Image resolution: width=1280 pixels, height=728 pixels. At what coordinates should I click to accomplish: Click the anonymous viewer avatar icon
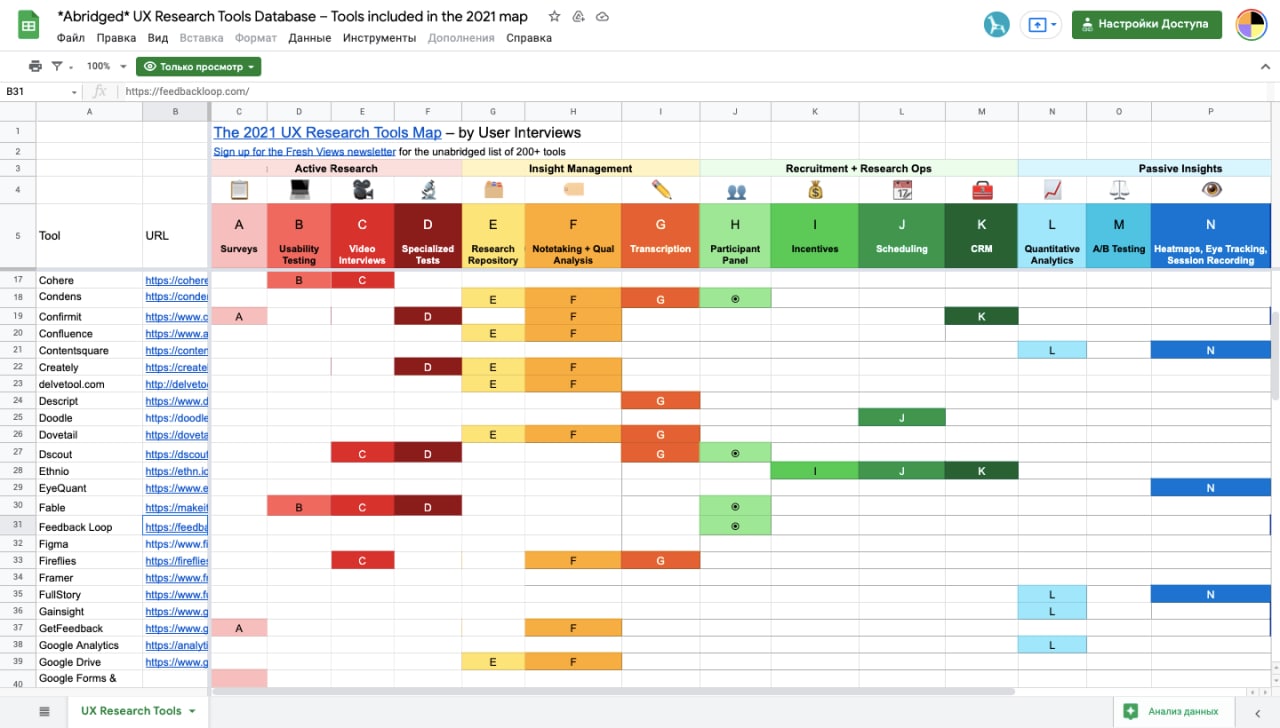point(997,25)
